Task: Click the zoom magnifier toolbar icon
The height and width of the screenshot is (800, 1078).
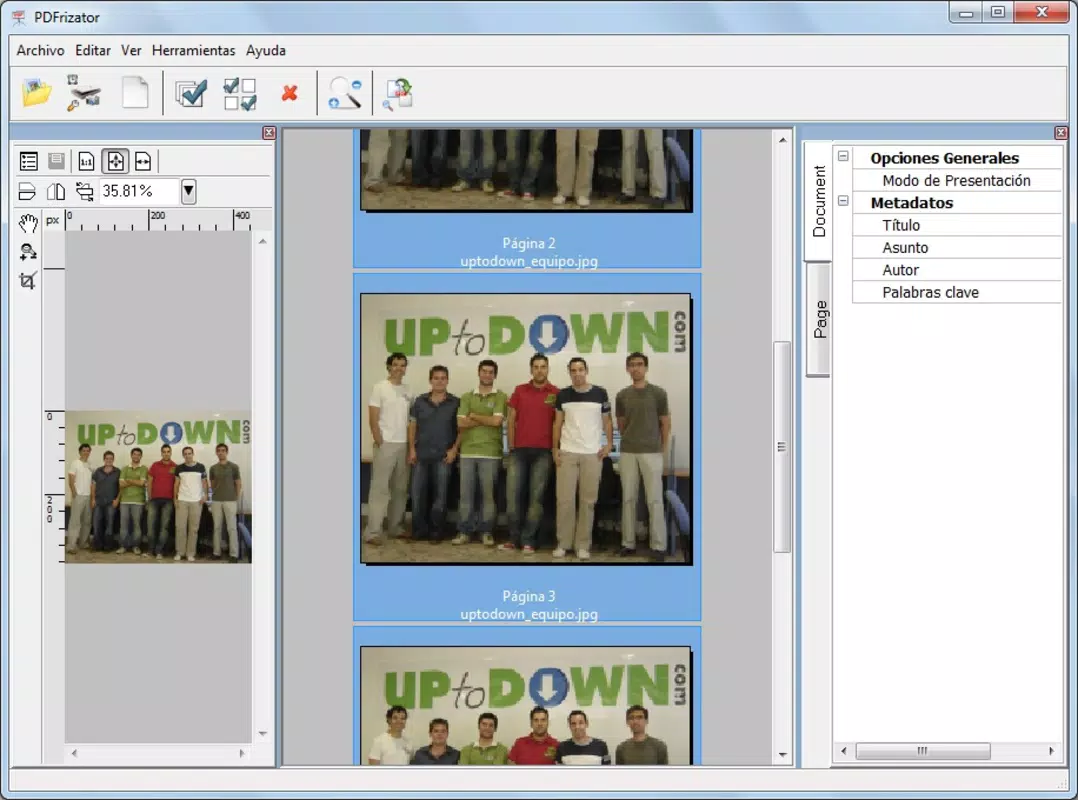Action: [x=344, y=93]
